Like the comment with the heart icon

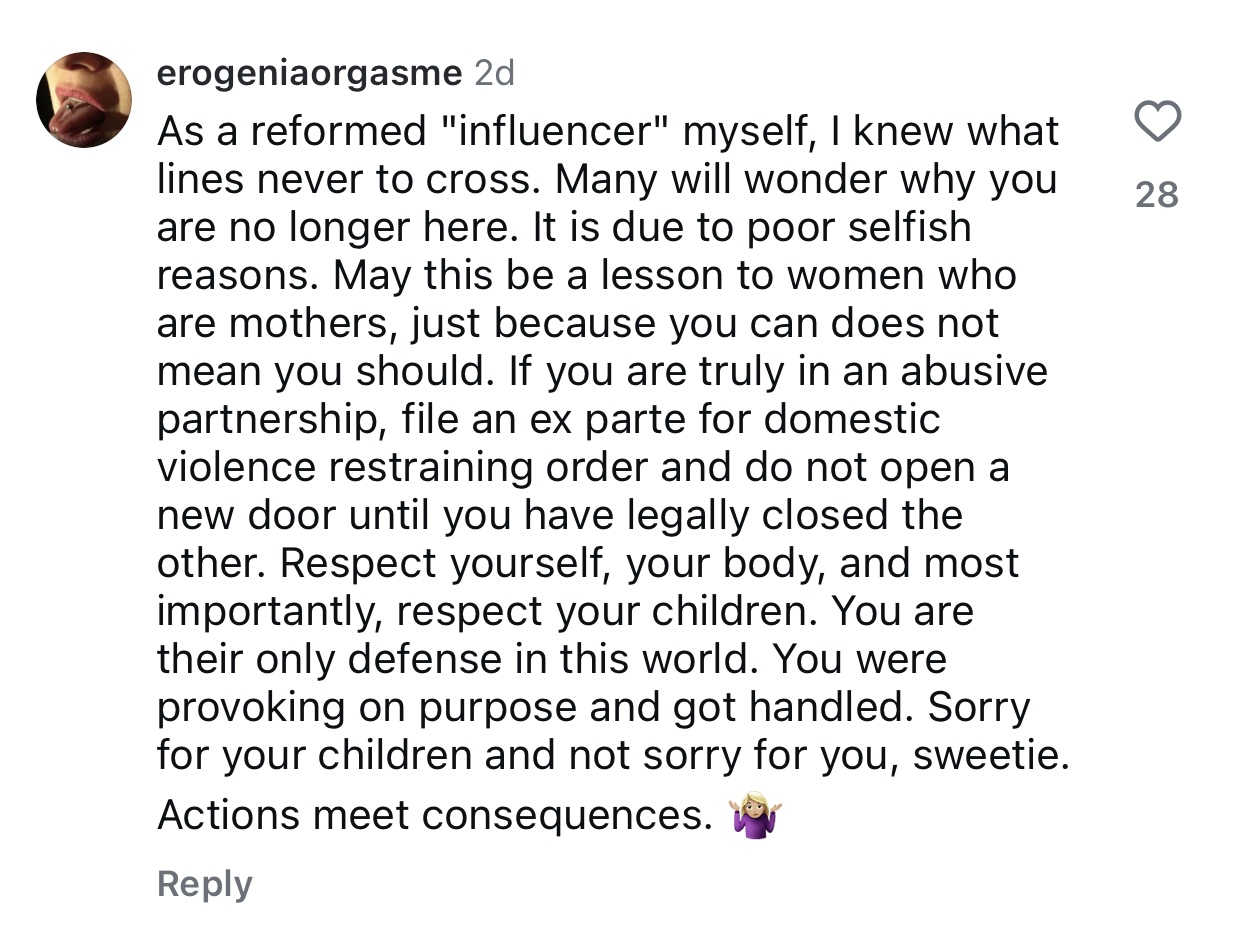(x=1158, y=123)
